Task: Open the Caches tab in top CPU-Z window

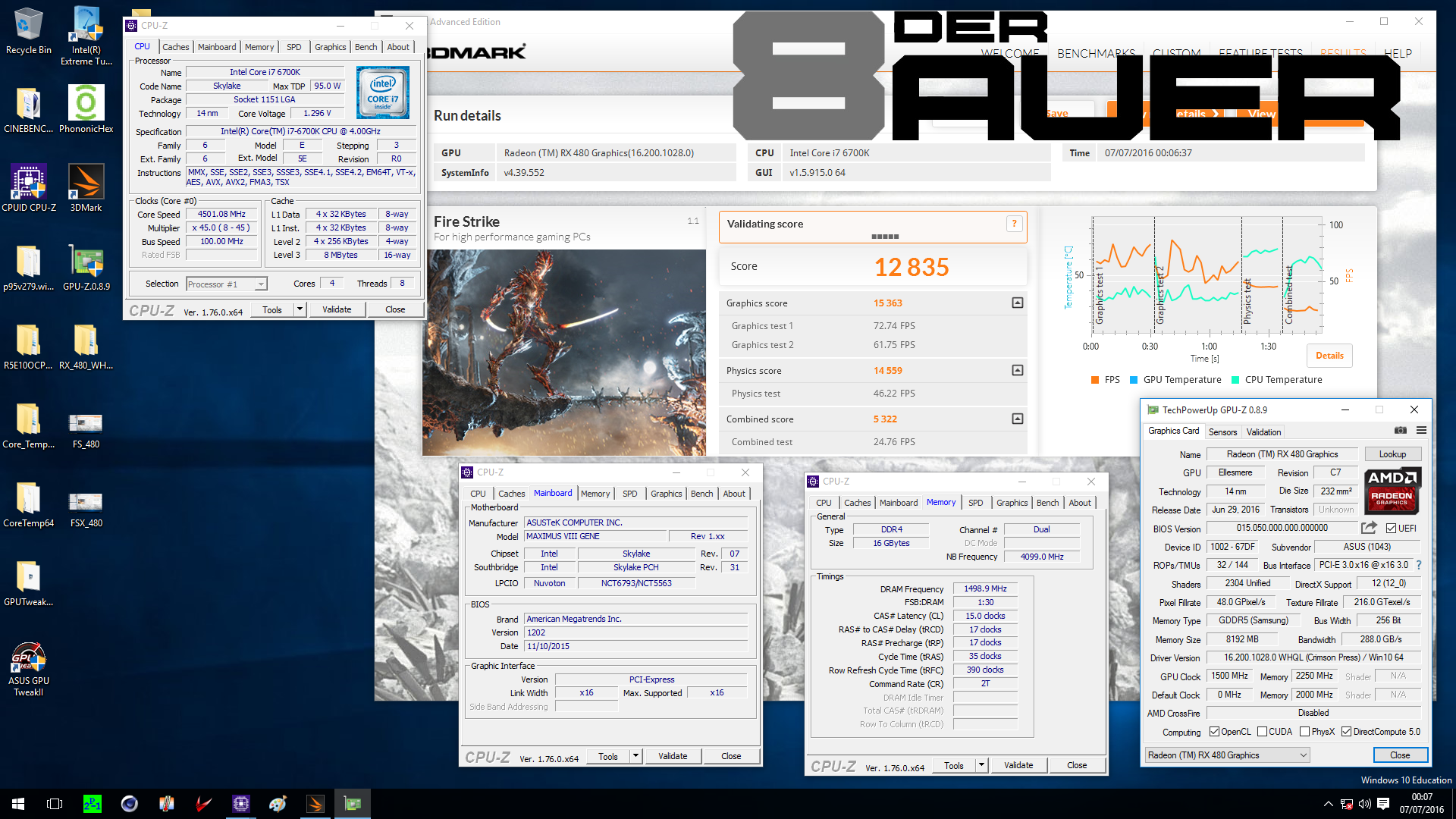Action: (x=175, y=47)
